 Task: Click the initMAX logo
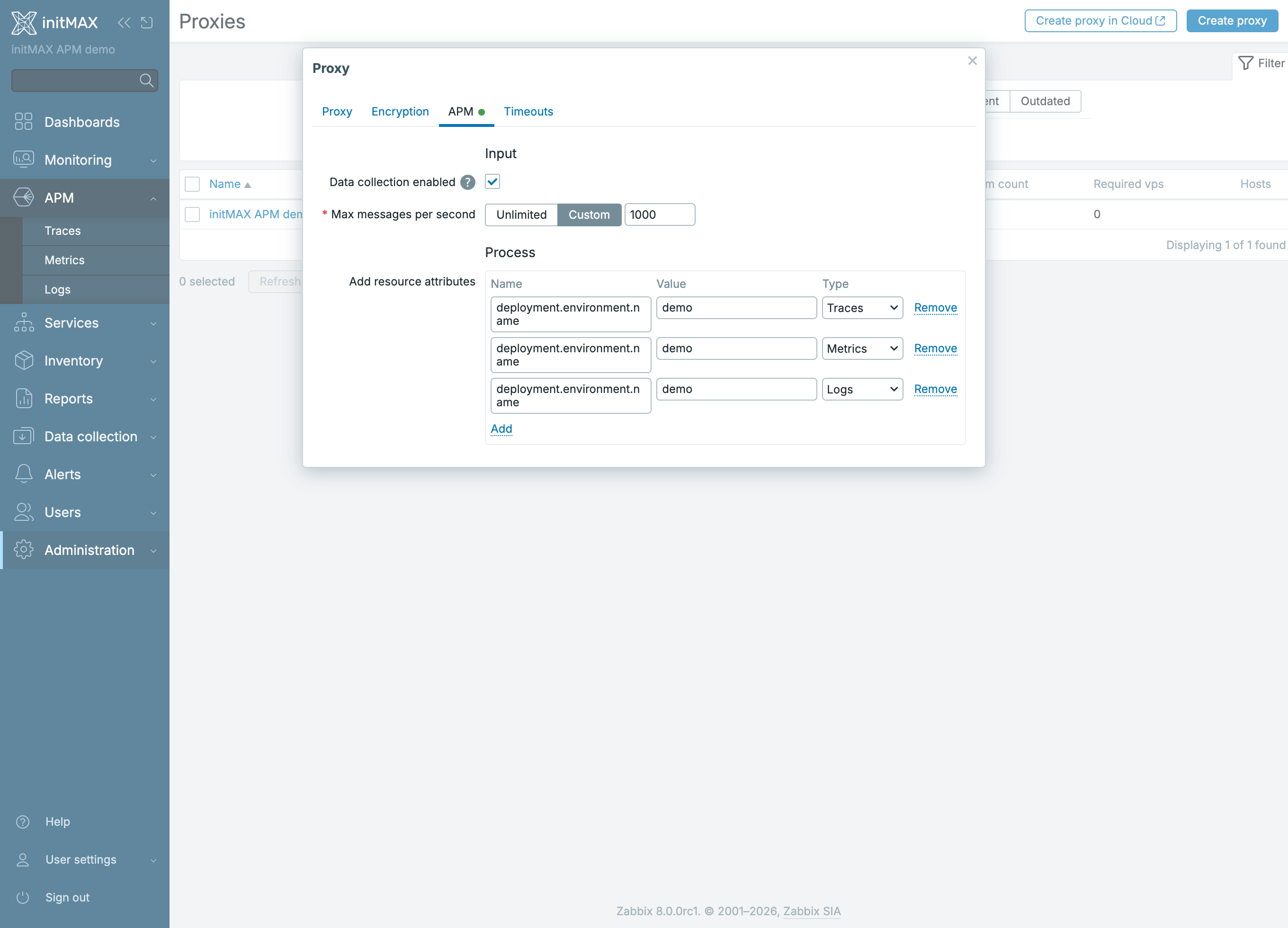tap(54, 23)
